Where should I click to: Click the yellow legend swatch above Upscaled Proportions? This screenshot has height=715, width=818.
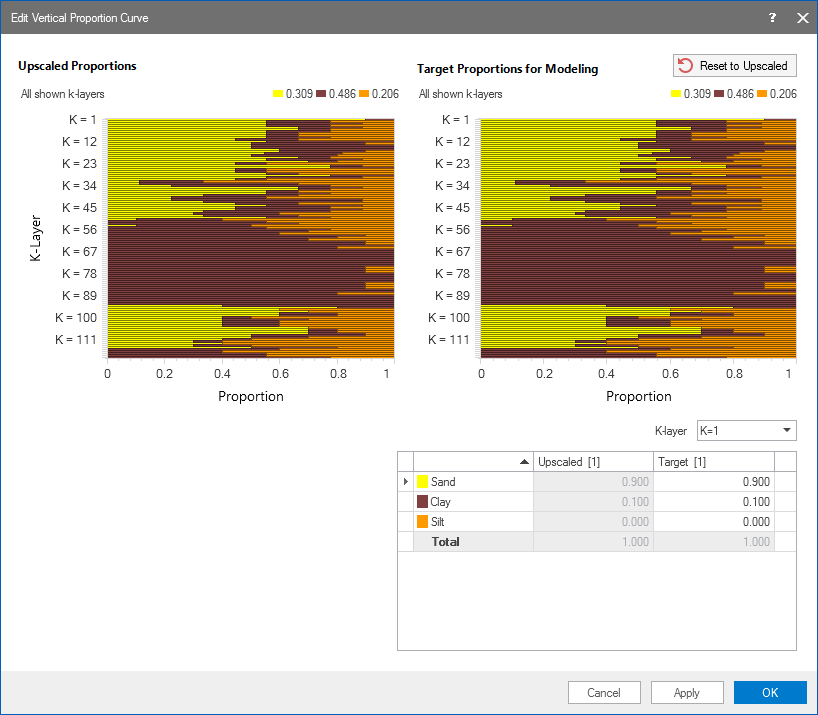point(278,94)
